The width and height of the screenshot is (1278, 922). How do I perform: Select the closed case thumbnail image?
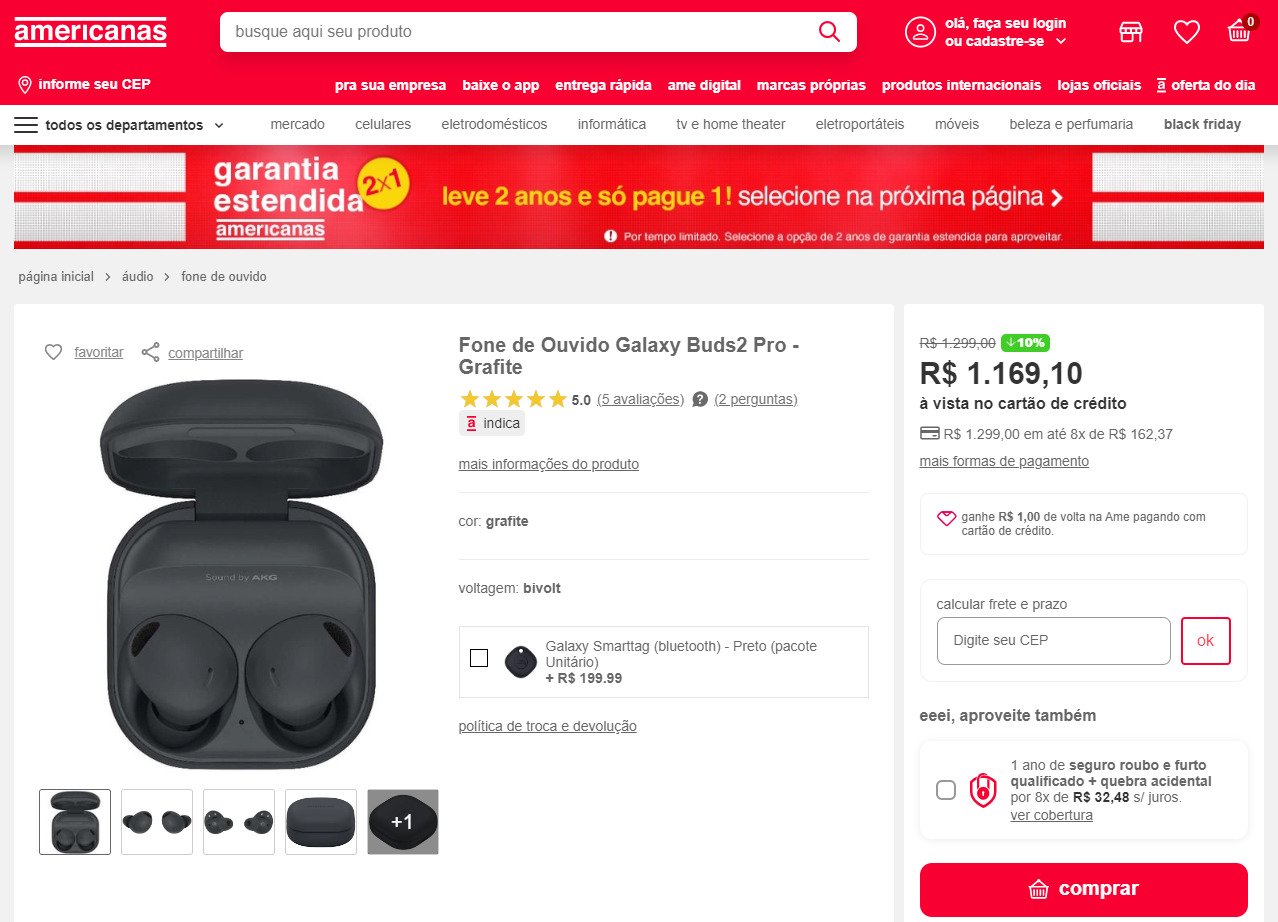point(321,822)
